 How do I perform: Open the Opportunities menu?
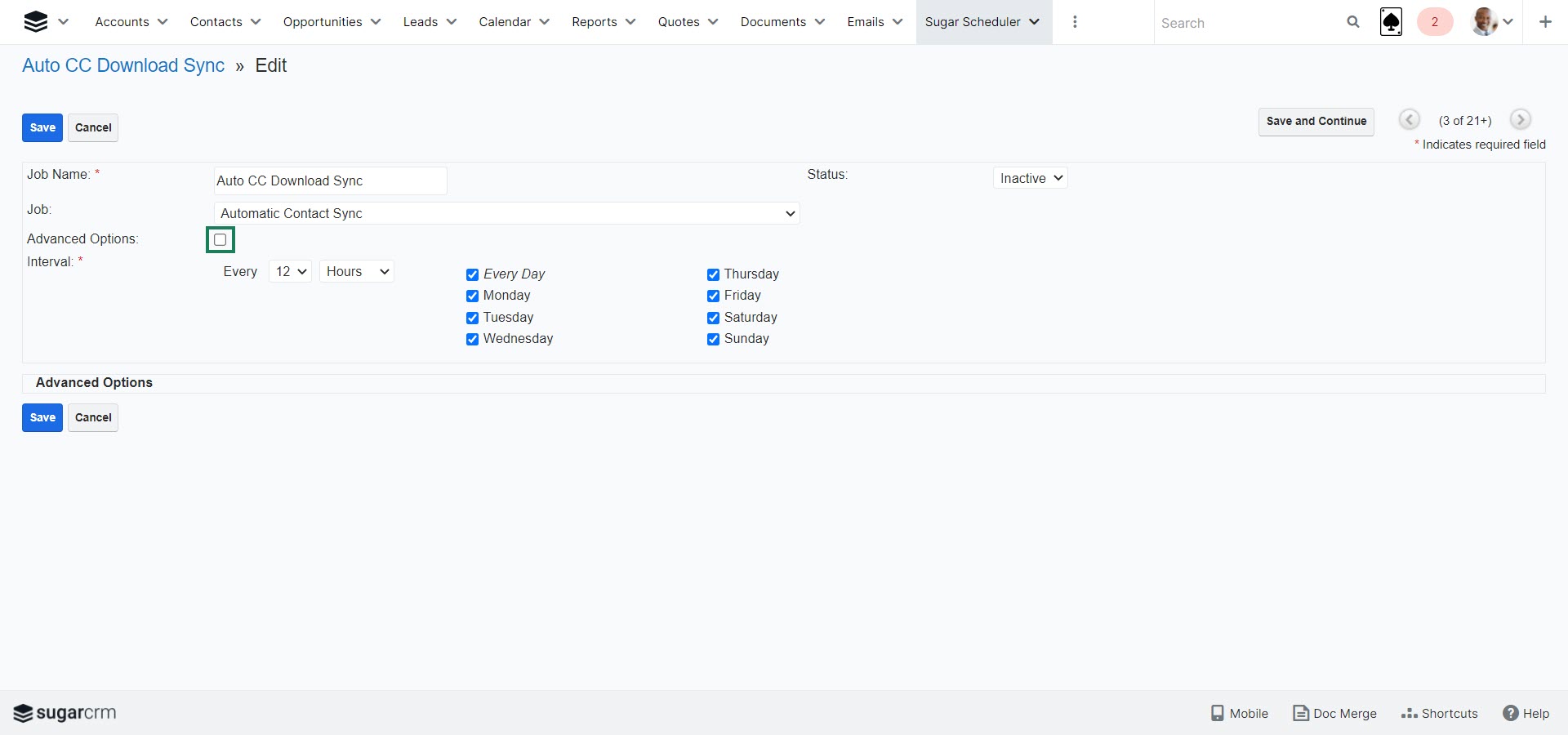click(x=331, y=22)
